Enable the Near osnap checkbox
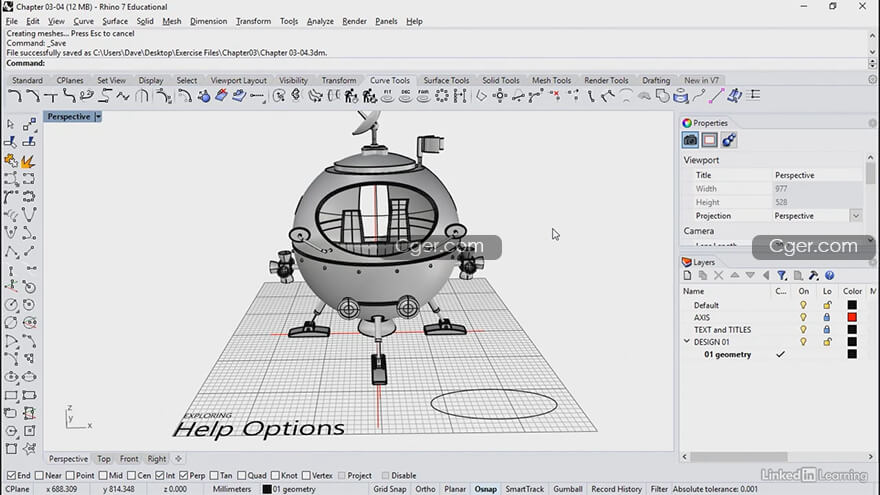The width and height of the screenshot is (880, 495). [x=39, y=475]
